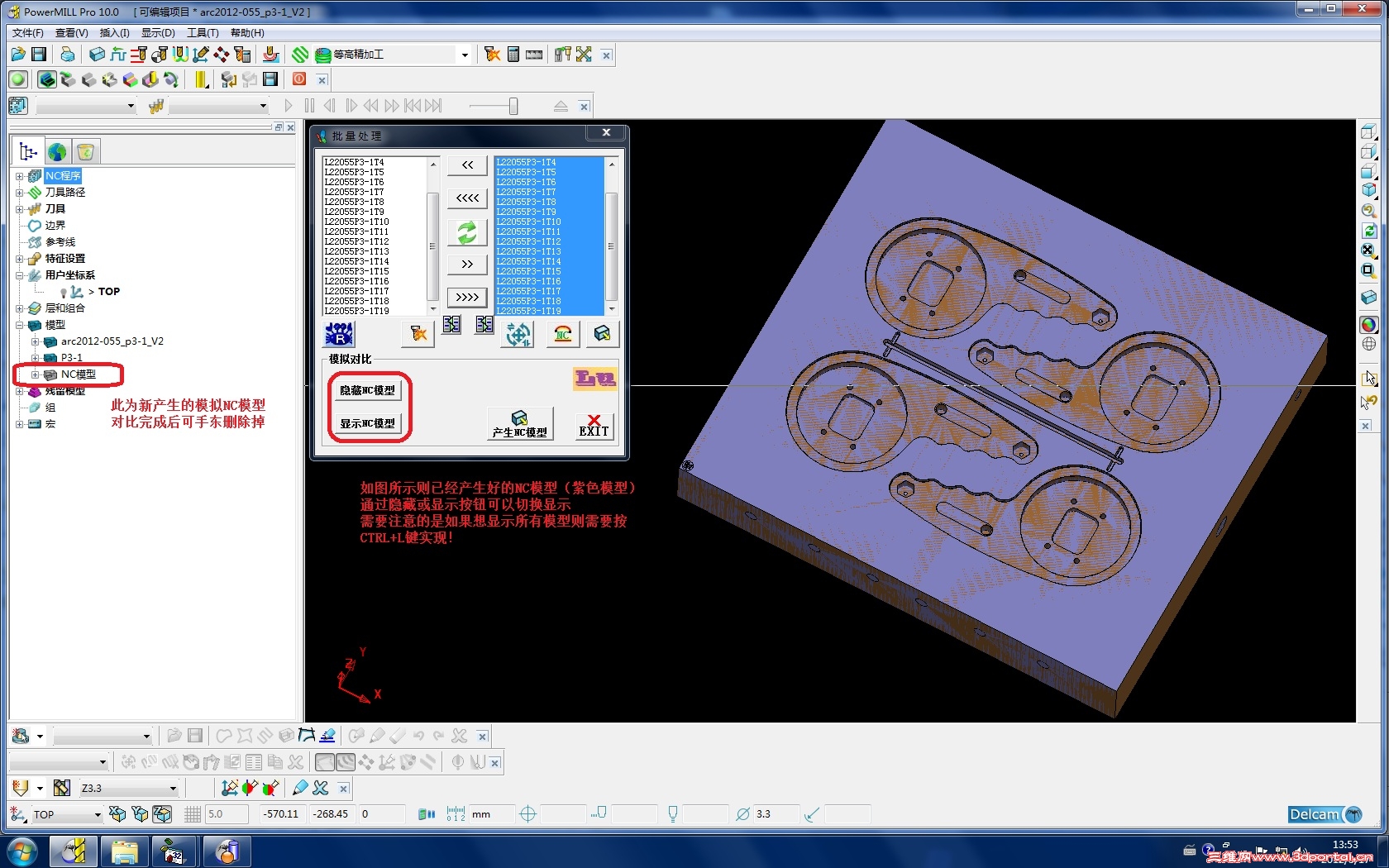Expand the NC程序 tree node

tap(19, 176)
